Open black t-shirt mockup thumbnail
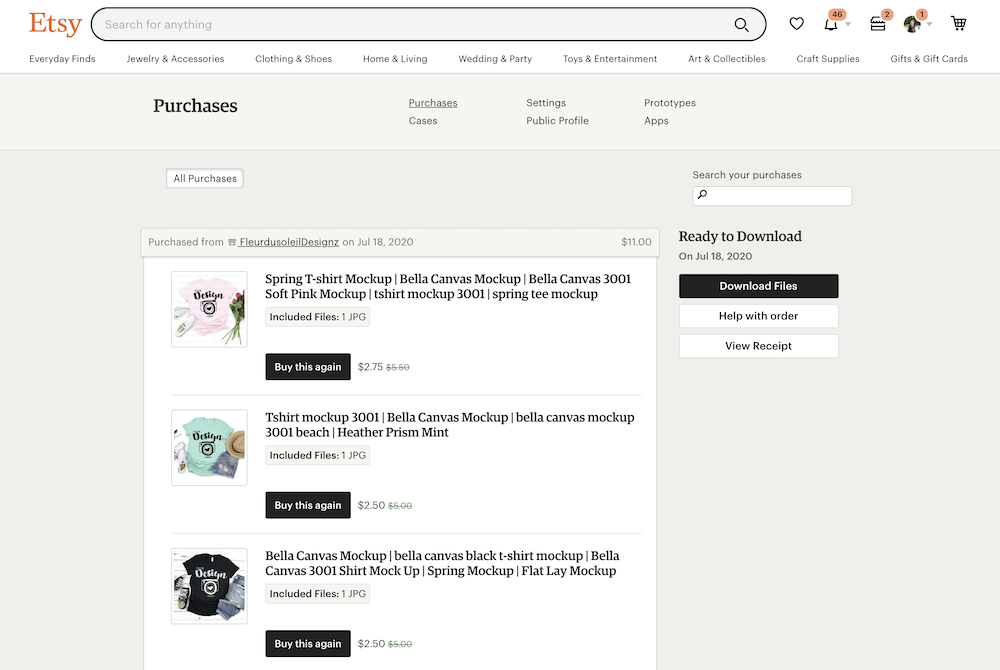1000x670 pixels. (x=209, y=586)
